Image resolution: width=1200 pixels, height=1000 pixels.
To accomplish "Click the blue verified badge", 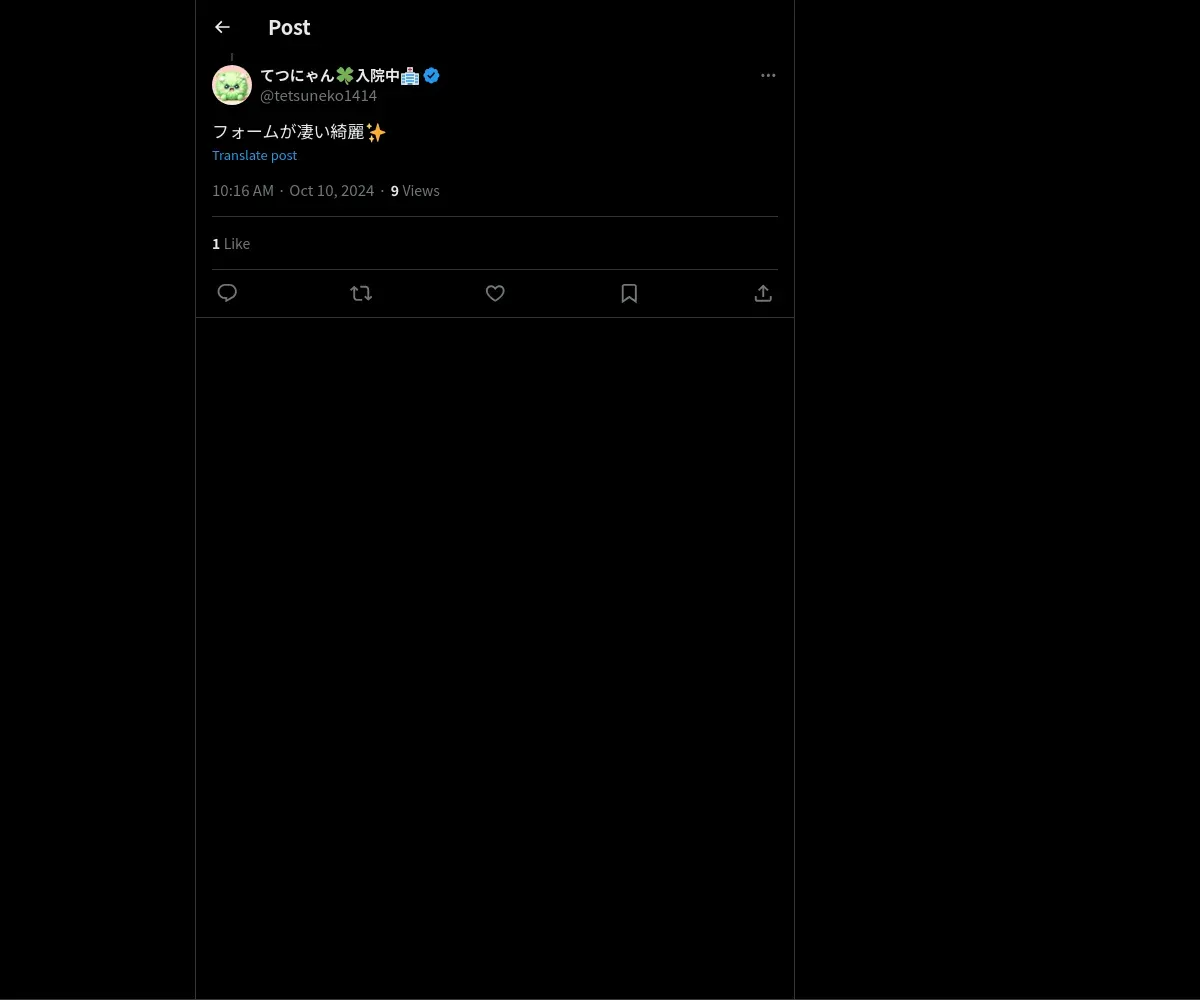I will click(x=431, y=75).
